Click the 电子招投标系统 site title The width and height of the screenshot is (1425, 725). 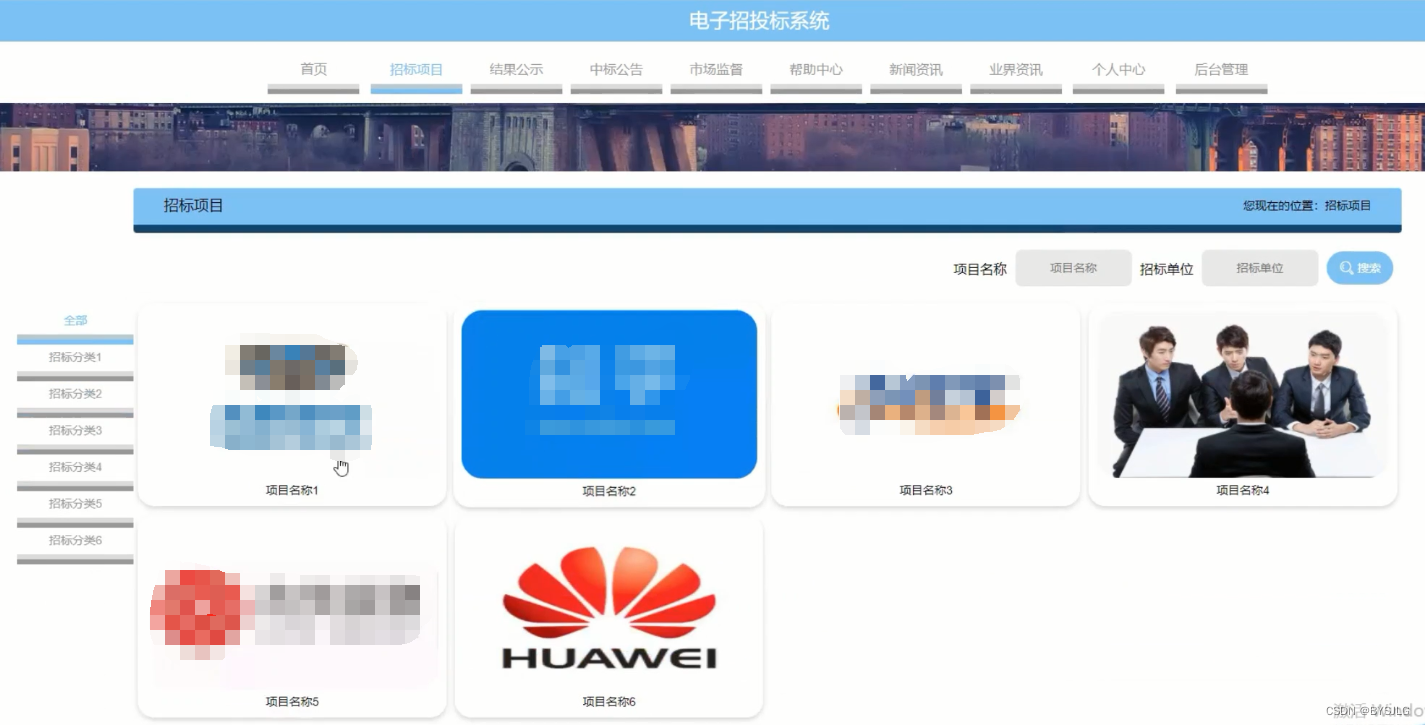759,21
